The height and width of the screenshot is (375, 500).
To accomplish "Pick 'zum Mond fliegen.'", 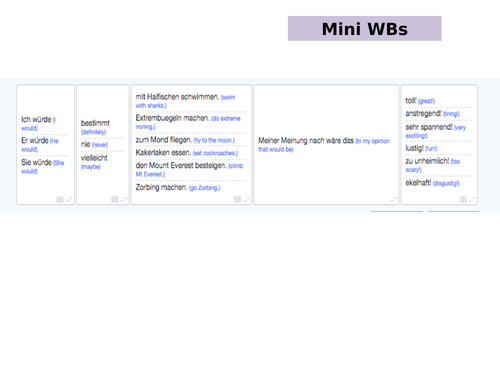I will [164, 140].
